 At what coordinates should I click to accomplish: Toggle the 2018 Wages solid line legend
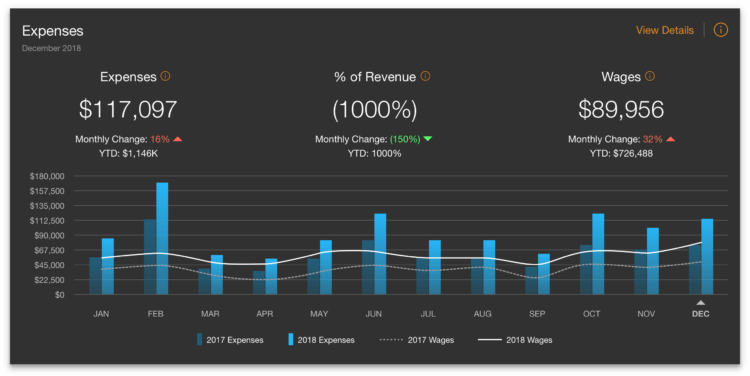point(515,340)
